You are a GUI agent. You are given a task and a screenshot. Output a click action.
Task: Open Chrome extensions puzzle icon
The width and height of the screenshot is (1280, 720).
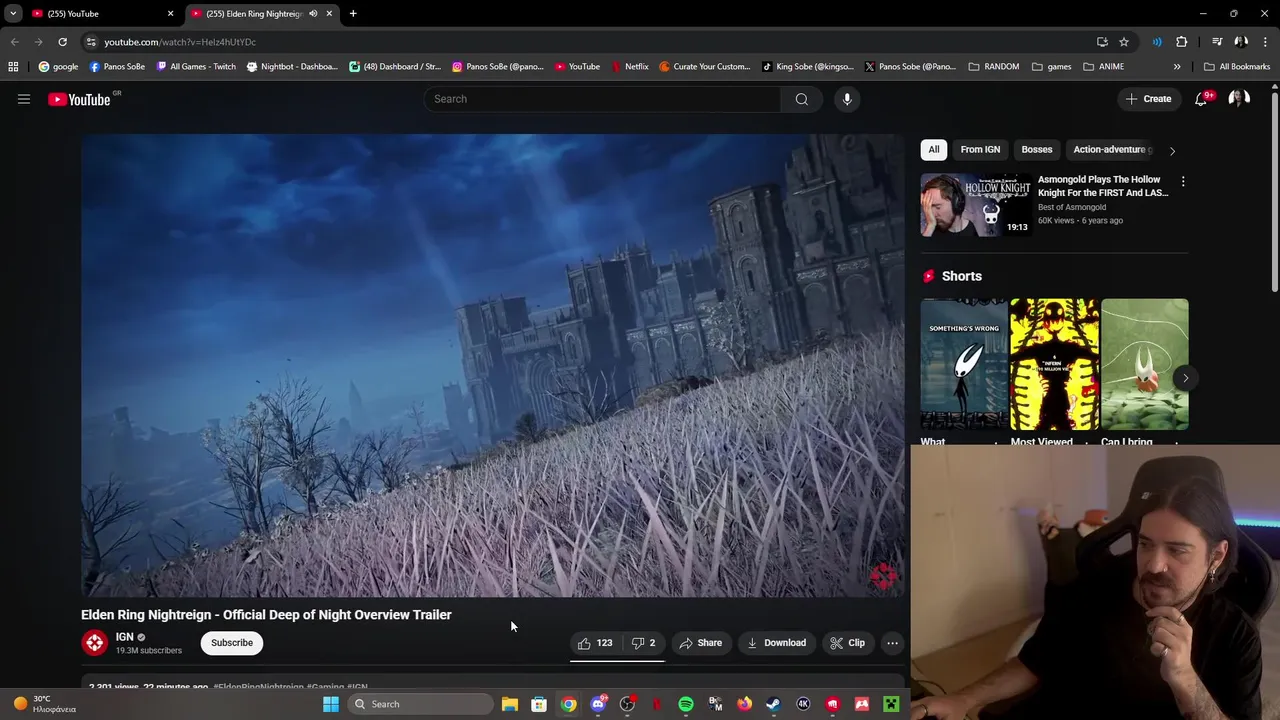coord(1182,42)
